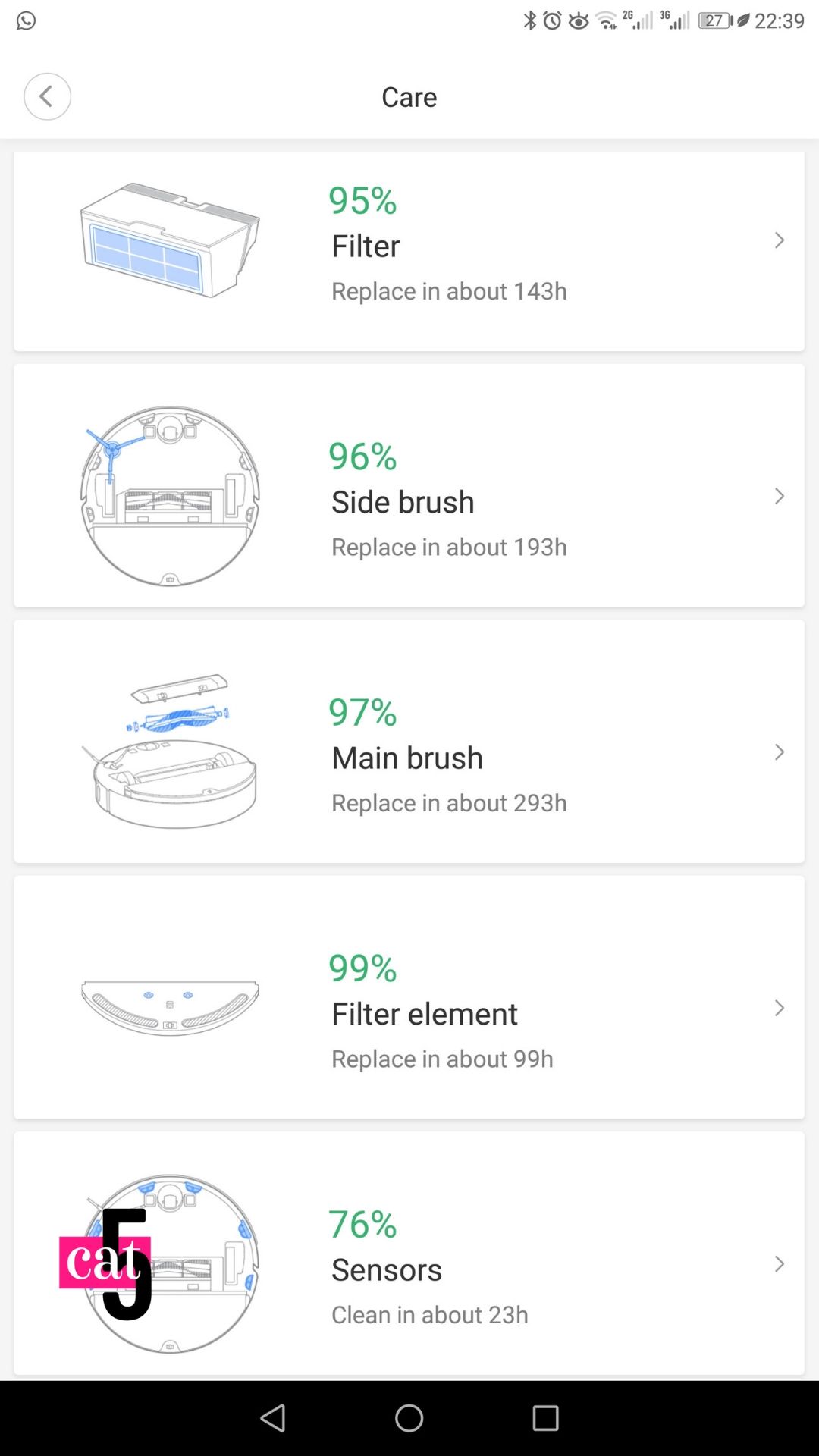Tap the 76% sensors percentage
The width and height of the screenshot is (819, 1456).
coord(362,1224)
